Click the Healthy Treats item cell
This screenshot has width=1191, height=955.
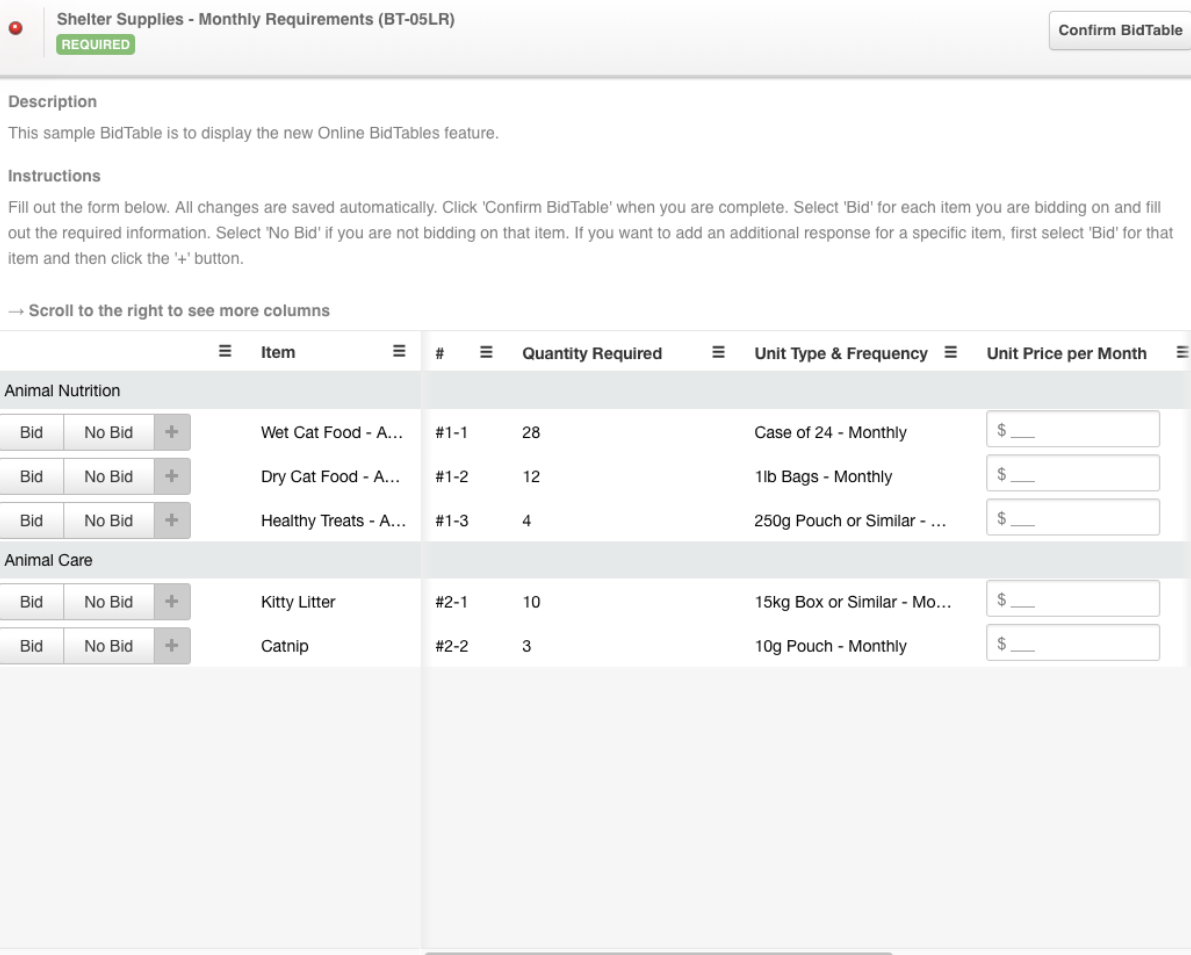pyautogui.click(x=333, y=520)
